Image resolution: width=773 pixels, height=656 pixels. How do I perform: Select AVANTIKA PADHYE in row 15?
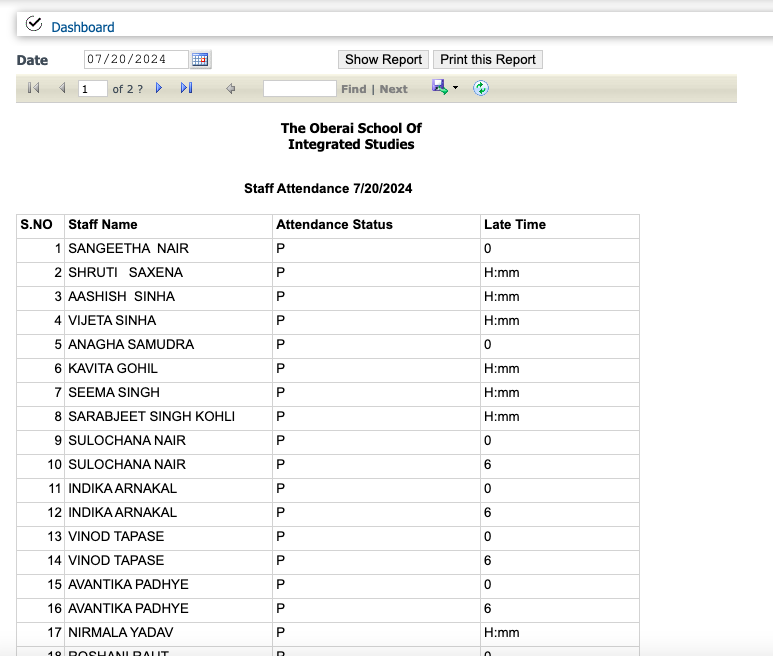click(128, 585)
